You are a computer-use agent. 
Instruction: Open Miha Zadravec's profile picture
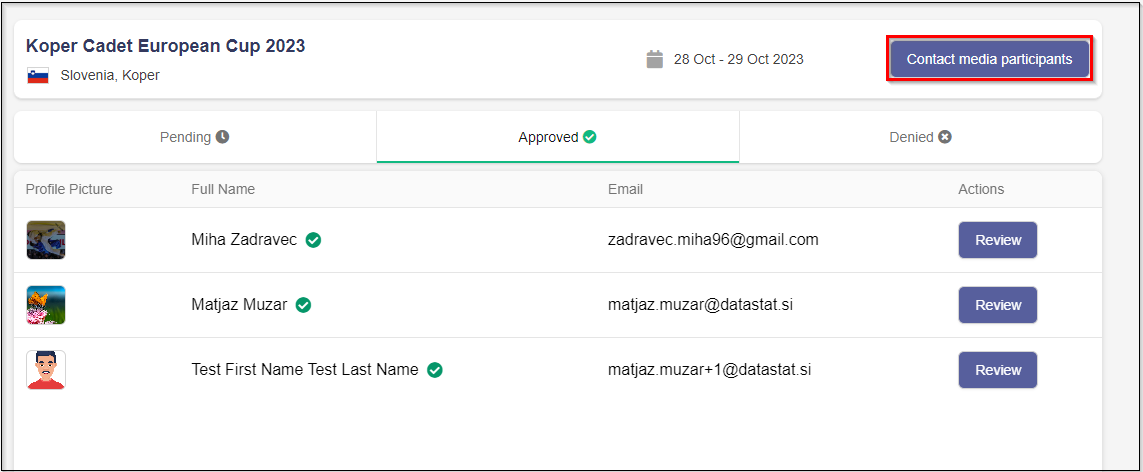pos(46,240)
